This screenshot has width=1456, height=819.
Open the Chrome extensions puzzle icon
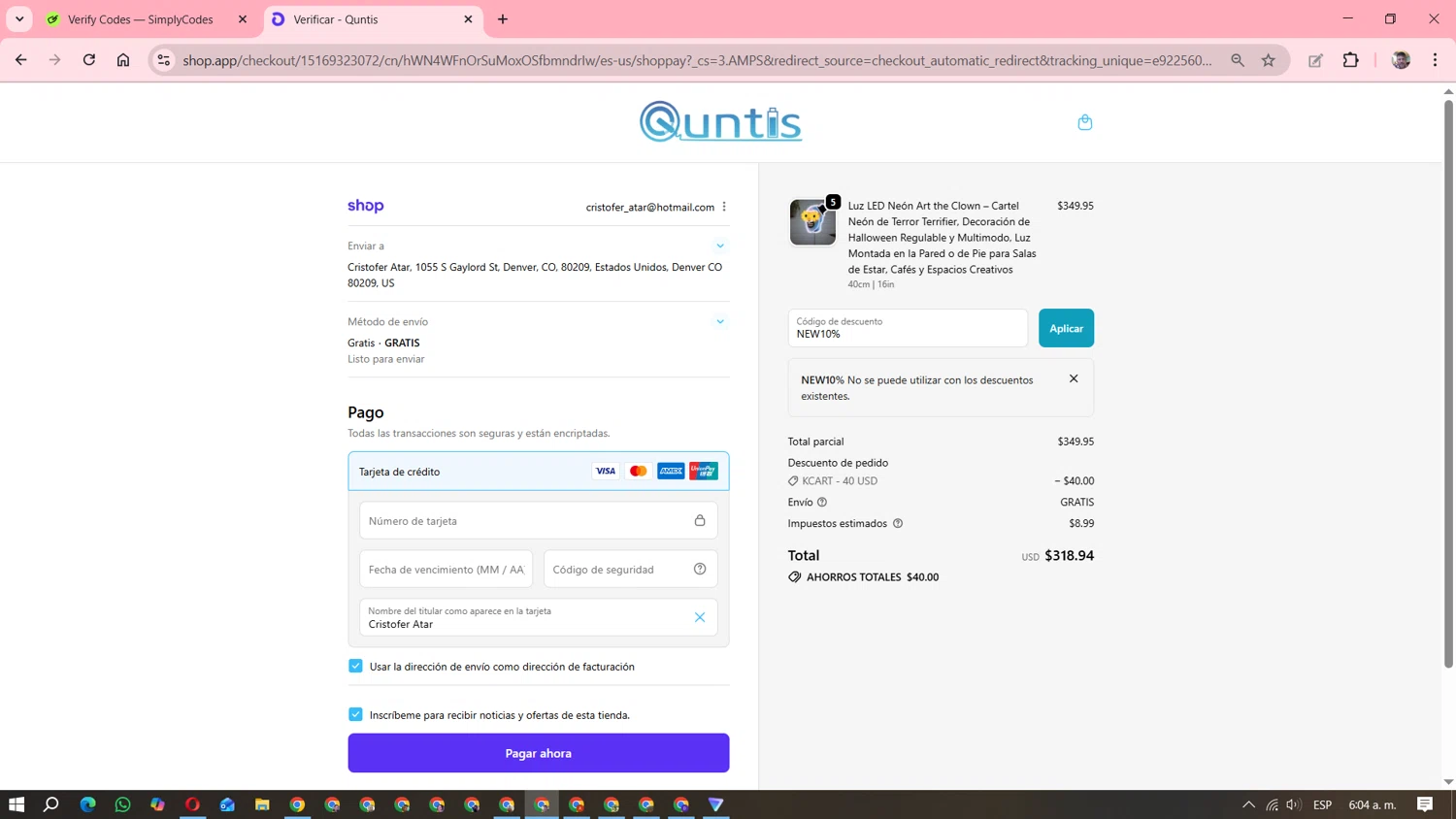[x=1351, y=60]
